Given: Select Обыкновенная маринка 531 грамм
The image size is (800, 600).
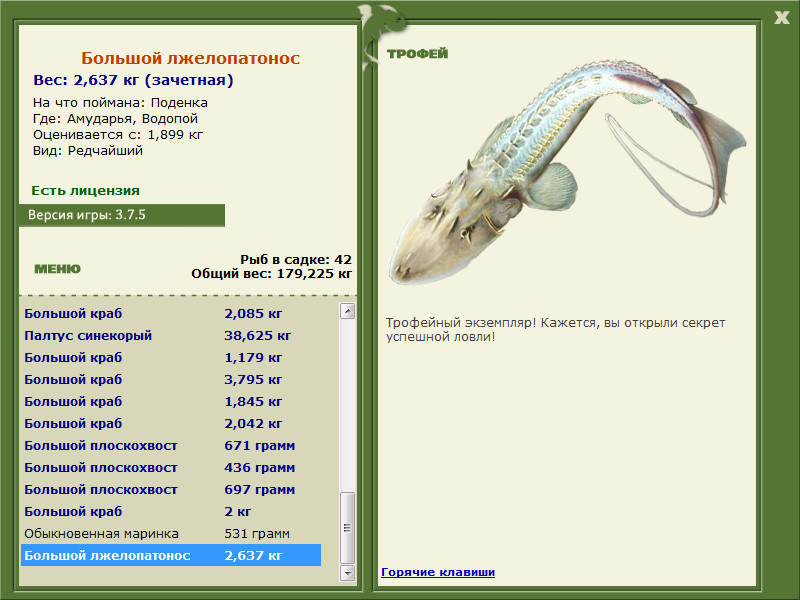Looking at the screenshot, I should 170,534.
